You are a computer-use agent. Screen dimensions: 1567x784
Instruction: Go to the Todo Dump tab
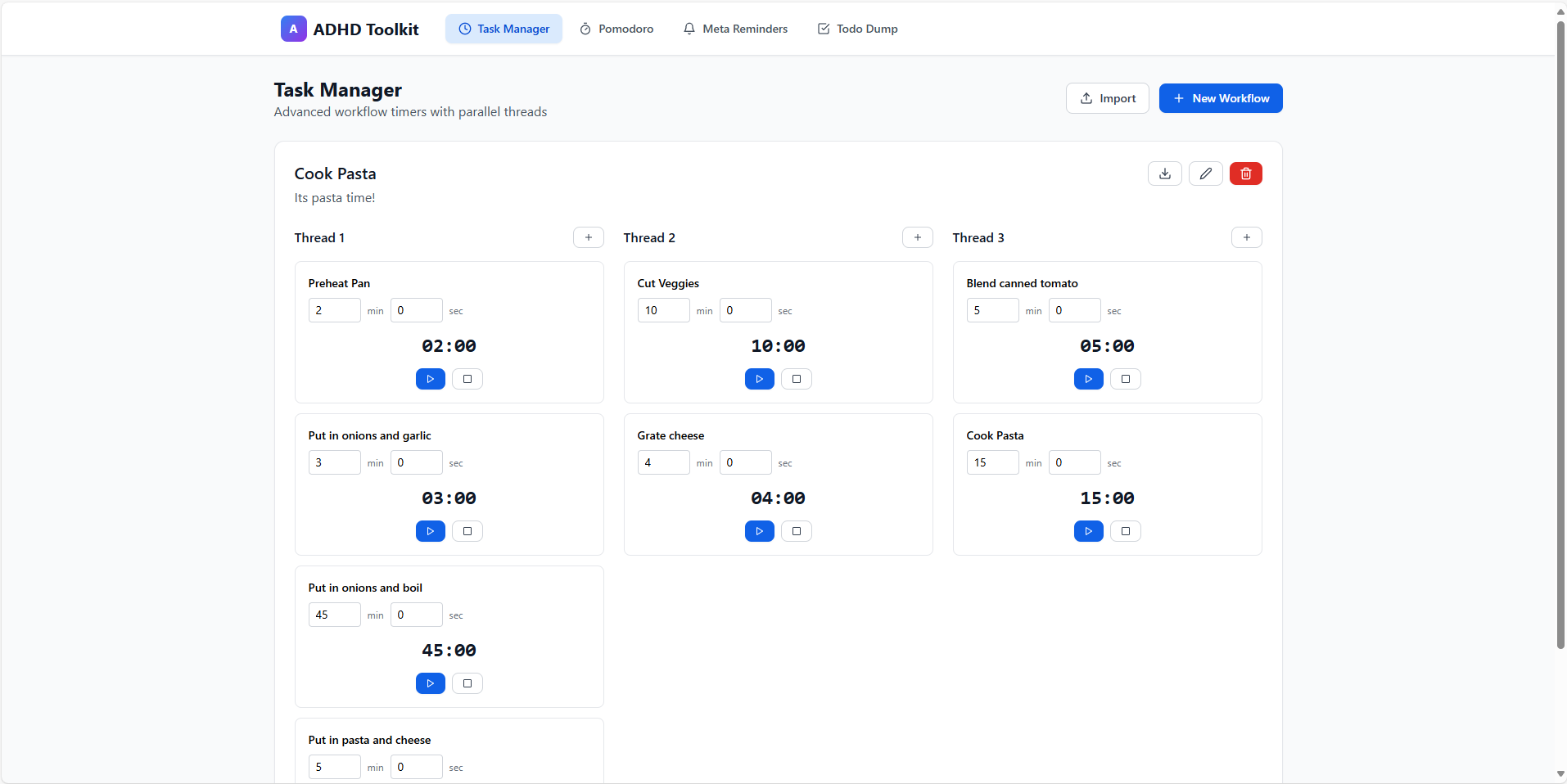tap(857, 29)
